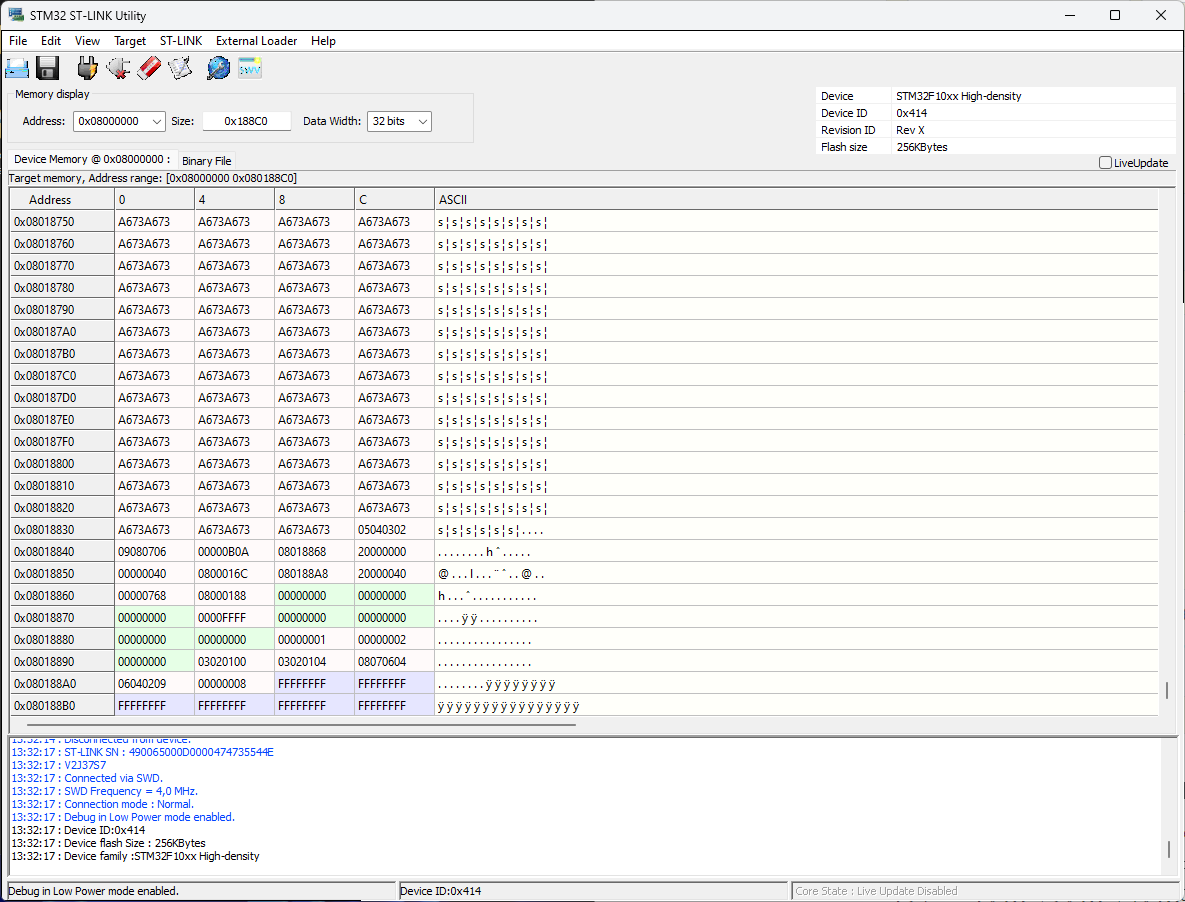Click cell 0800016C in row 0x08018850
1185x902 pixels.
[x=234, y=573]
